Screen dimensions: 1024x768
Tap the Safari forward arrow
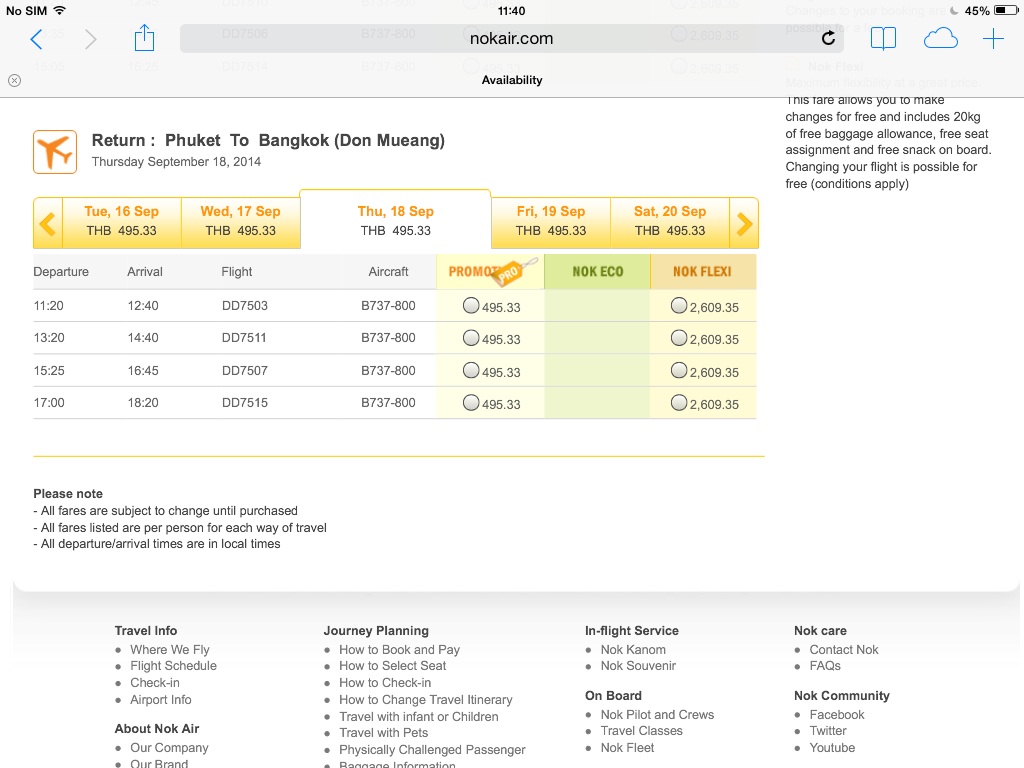click(91, 39)
